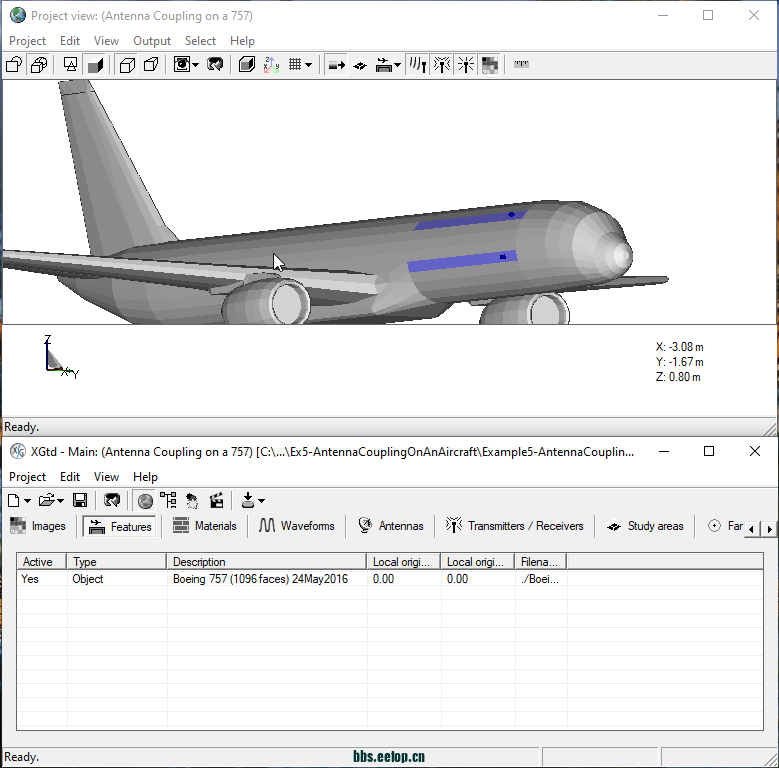Screen dimensions: 779x768
Task: Click the gradient arrow icon in Project view toolbar
Action: point(336,65)
